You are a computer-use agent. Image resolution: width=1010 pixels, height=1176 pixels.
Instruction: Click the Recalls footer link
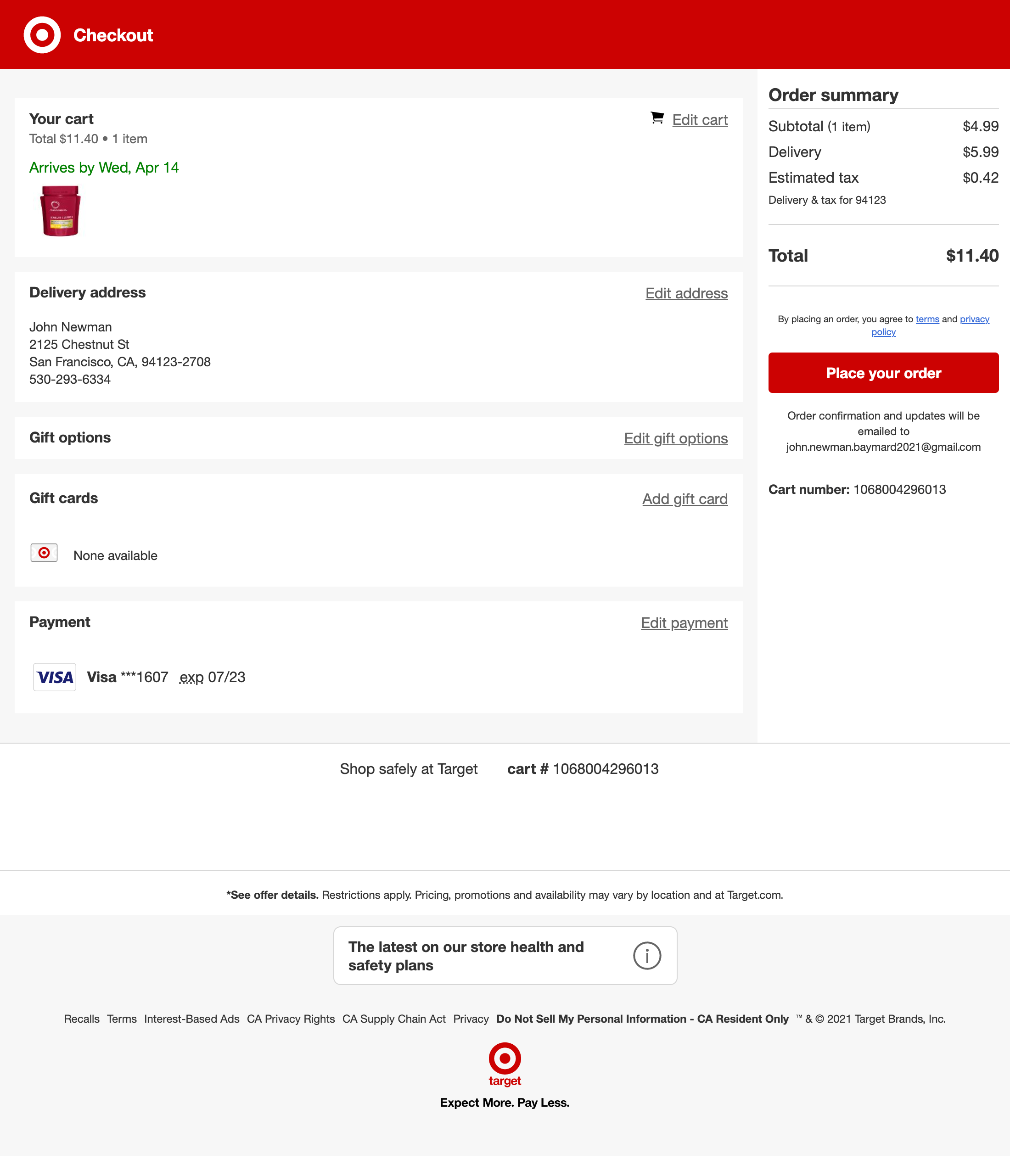[x=81, y=1019]
